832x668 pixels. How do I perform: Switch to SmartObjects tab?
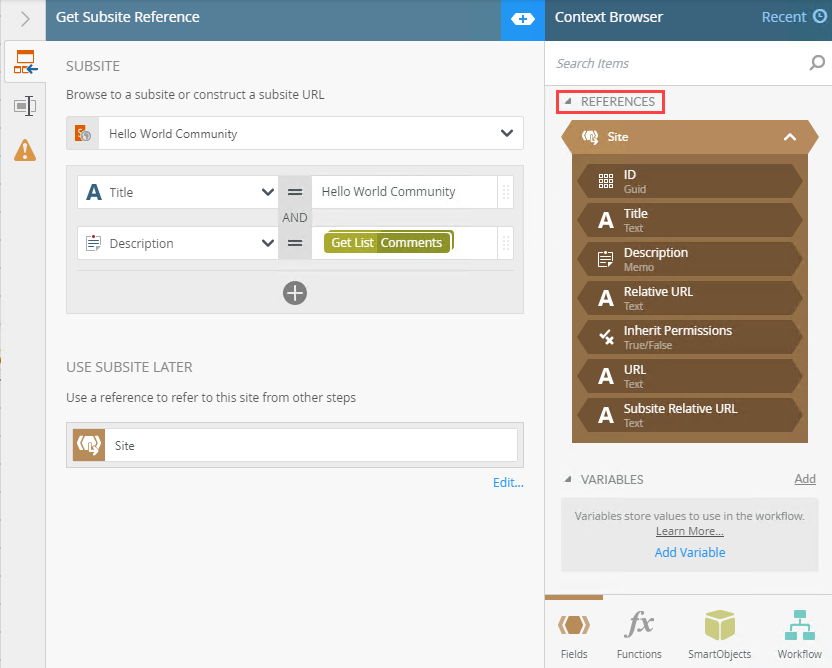tap(719, 634)
